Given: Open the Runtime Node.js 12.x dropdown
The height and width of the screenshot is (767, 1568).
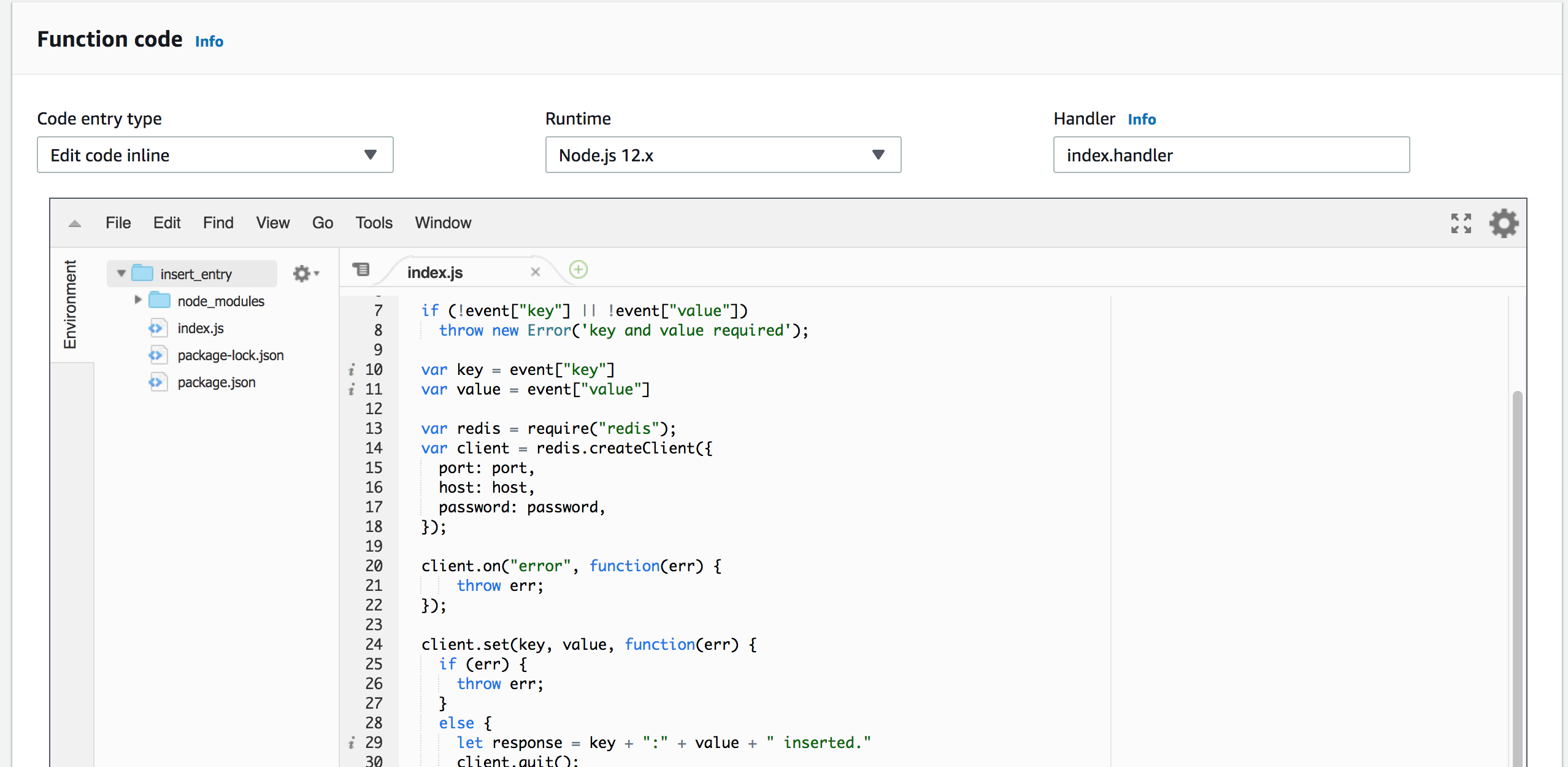Looking at the screenshot, I should click(x=723, y=155).
